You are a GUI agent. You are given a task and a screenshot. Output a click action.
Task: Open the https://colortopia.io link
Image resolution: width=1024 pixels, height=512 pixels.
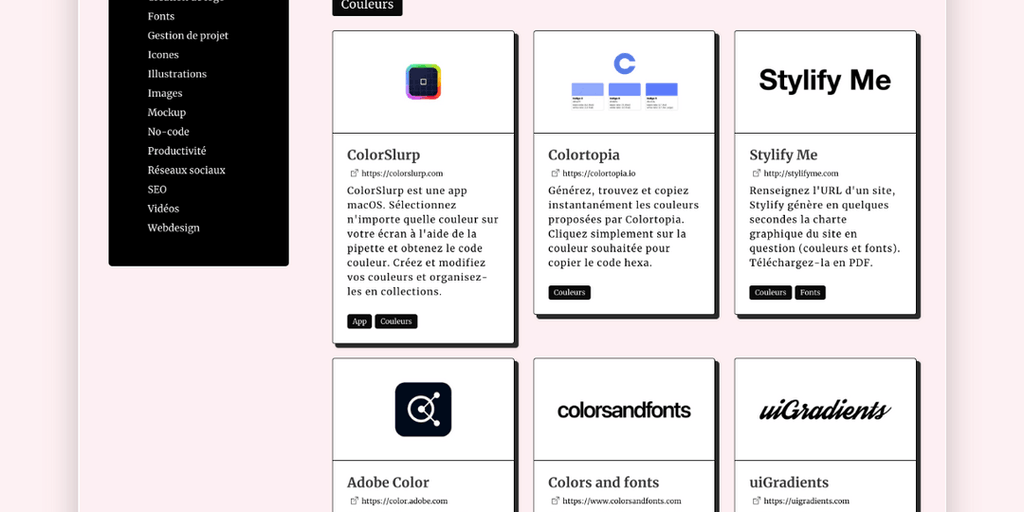[x=599, y=174]
